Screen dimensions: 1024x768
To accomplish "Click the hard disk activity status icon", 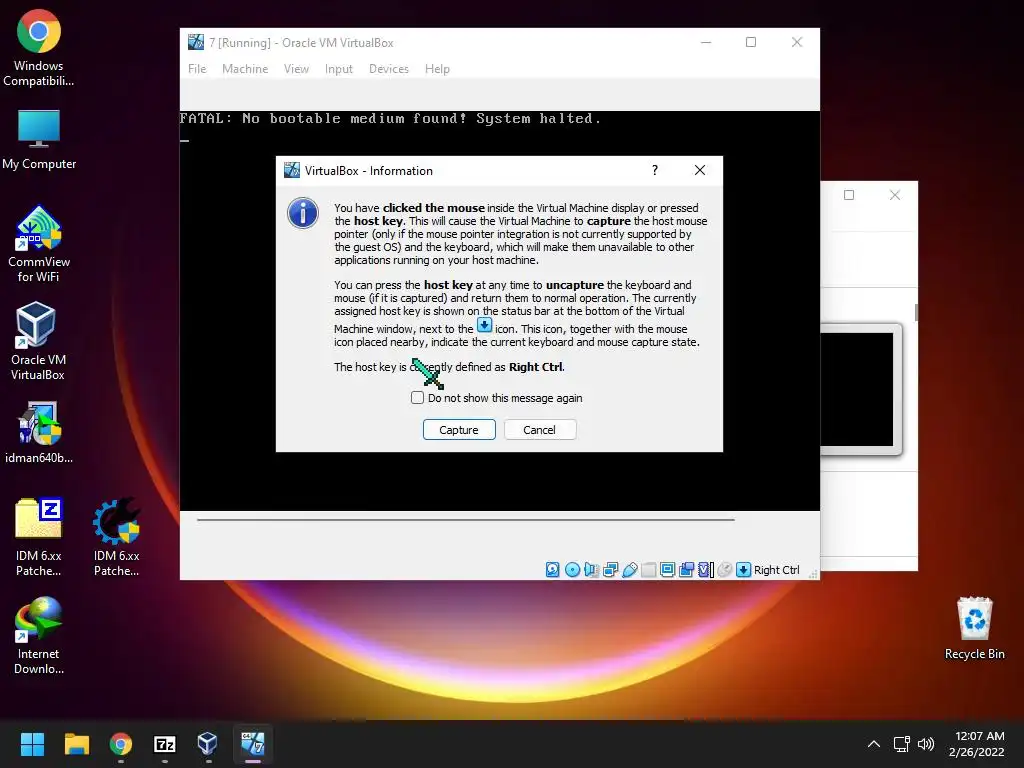I will (x=552, y=570).
